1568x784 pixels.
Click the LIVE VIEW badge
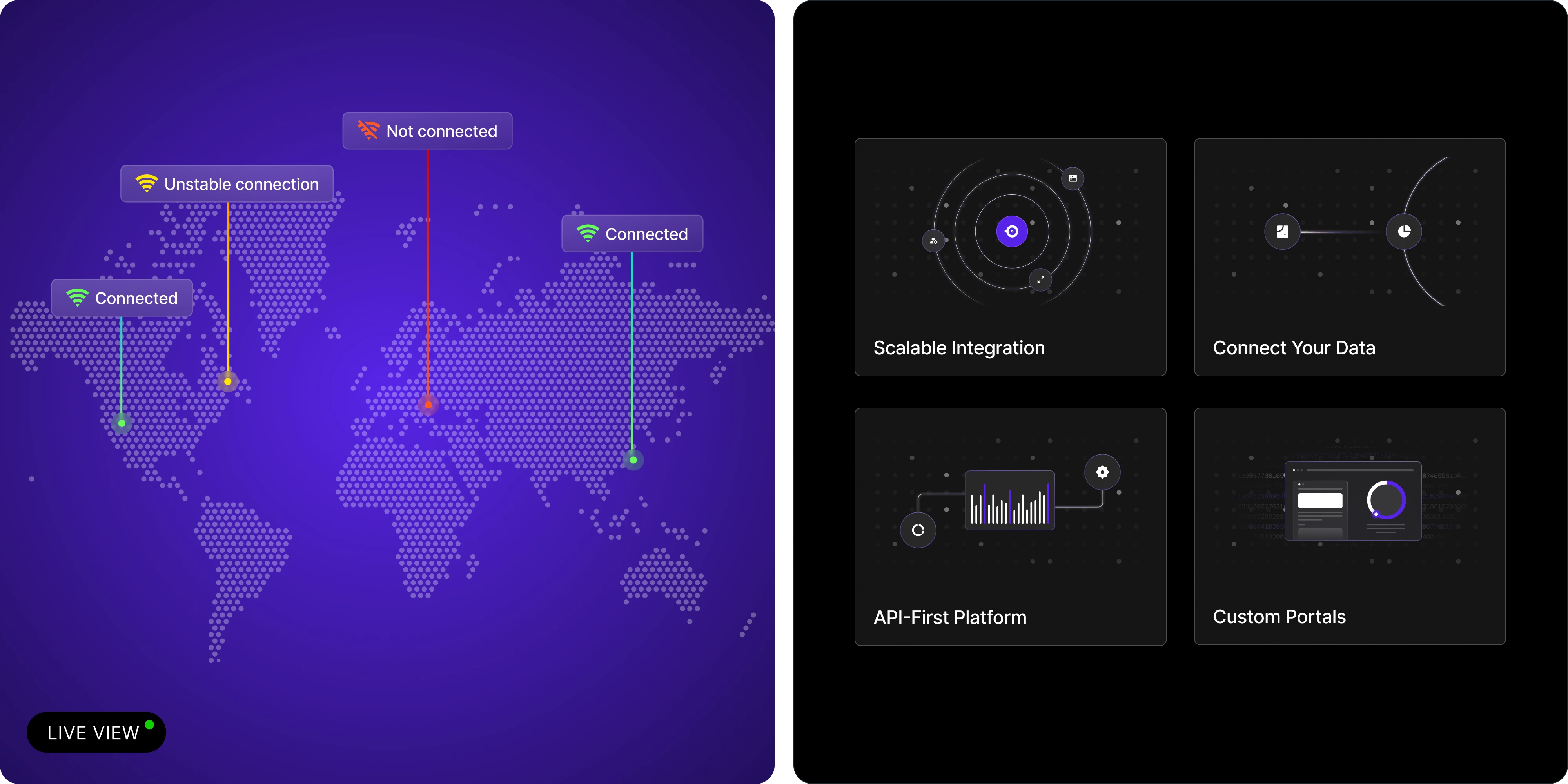(x=96, y=732)
